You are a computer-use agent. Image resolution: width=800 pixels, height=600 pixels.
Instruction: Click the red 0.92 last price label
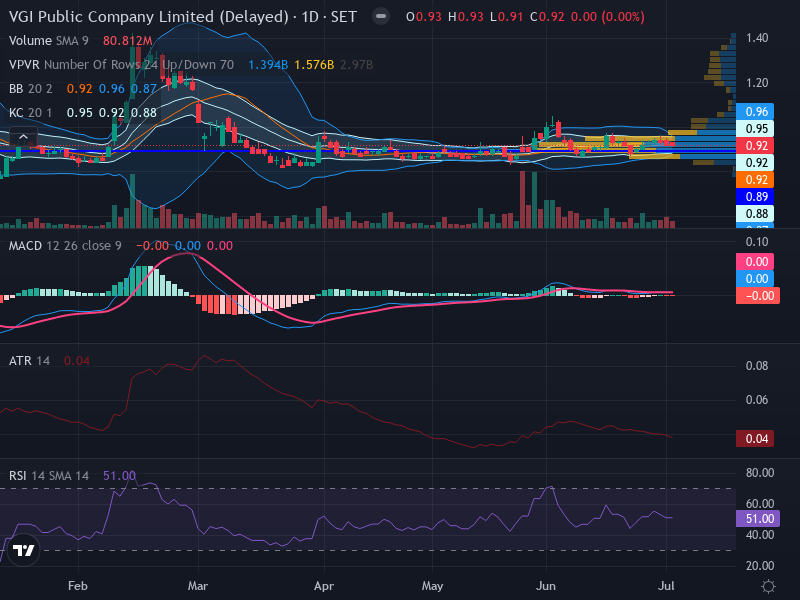pyautogui.click(x=755, y=146)
